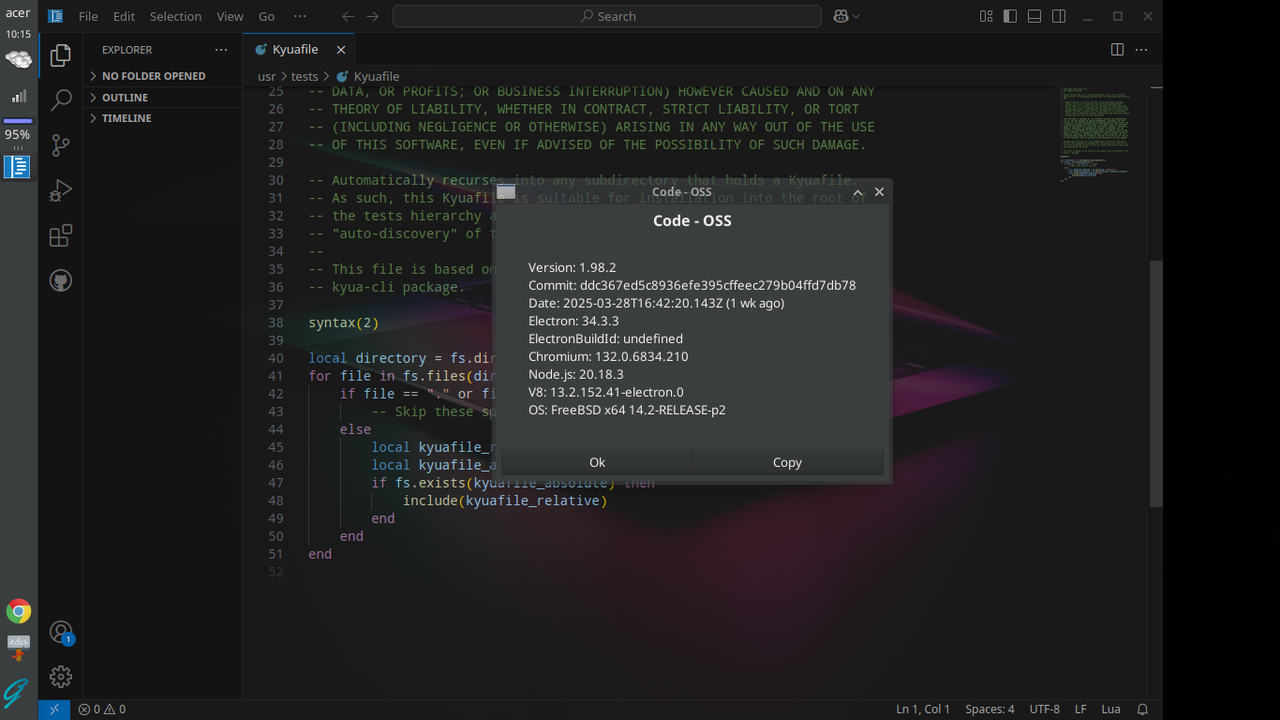Screen dimensions: 1280x720
Task: Open the File menu
Action: tap(88, 16)
